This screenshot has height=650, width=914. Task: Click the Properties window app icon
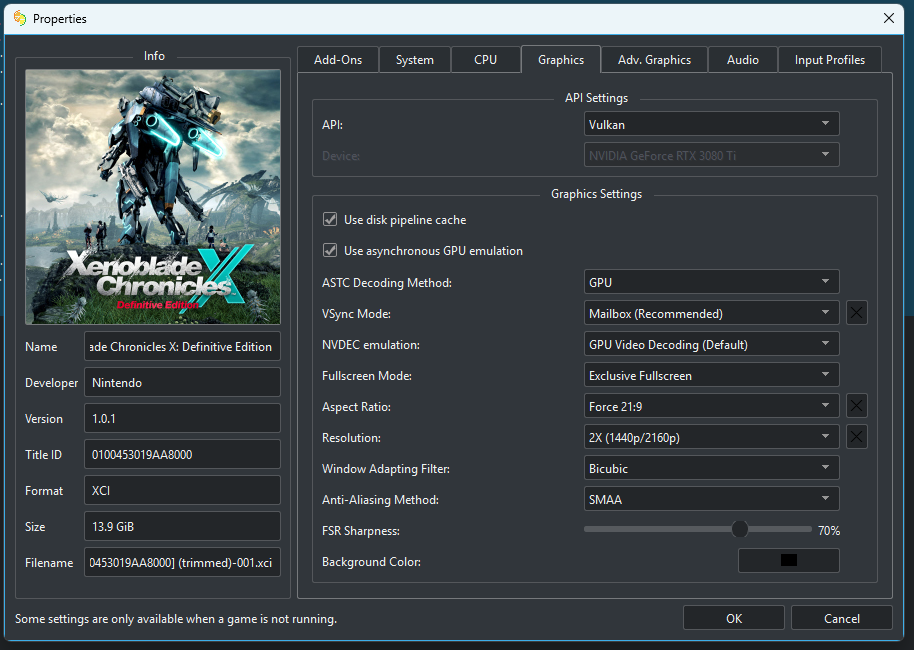tap(20, 18)
